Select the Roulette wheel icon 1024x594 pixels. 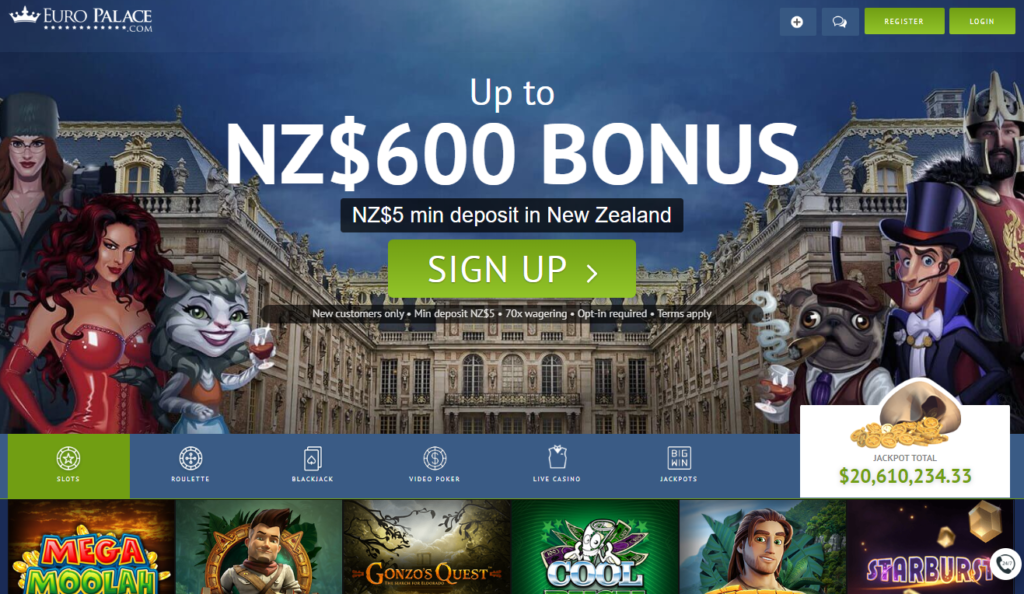click(191, 458)
